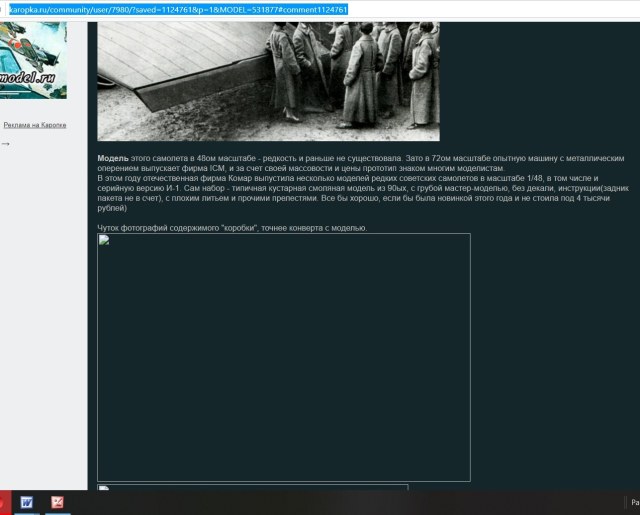Click the broken image icon in large frame
Viewport: 640px width, 515px height.
click(x=104, y=241)
